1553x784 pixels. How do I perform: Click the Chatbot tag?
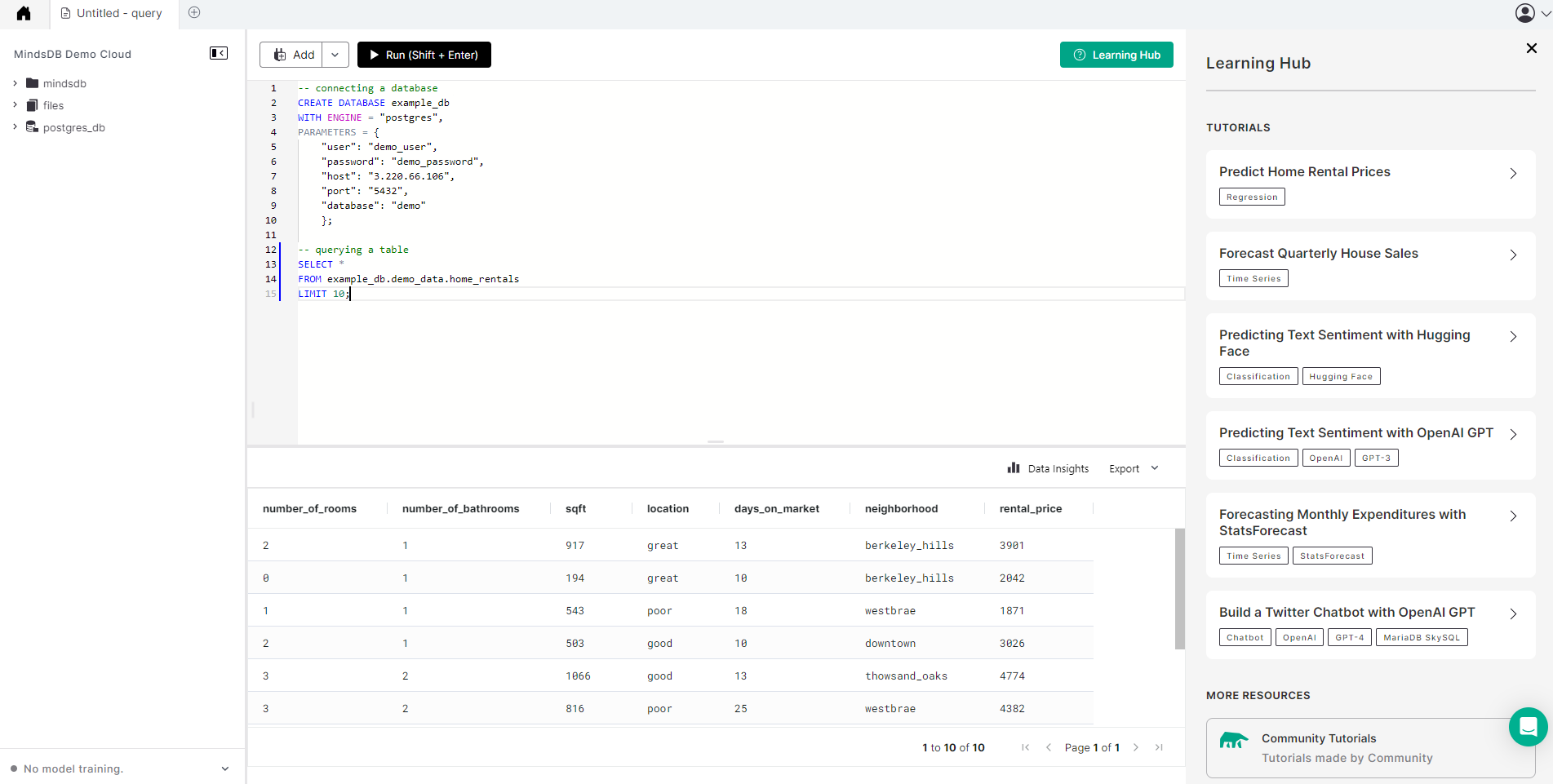pos(1245,637)
